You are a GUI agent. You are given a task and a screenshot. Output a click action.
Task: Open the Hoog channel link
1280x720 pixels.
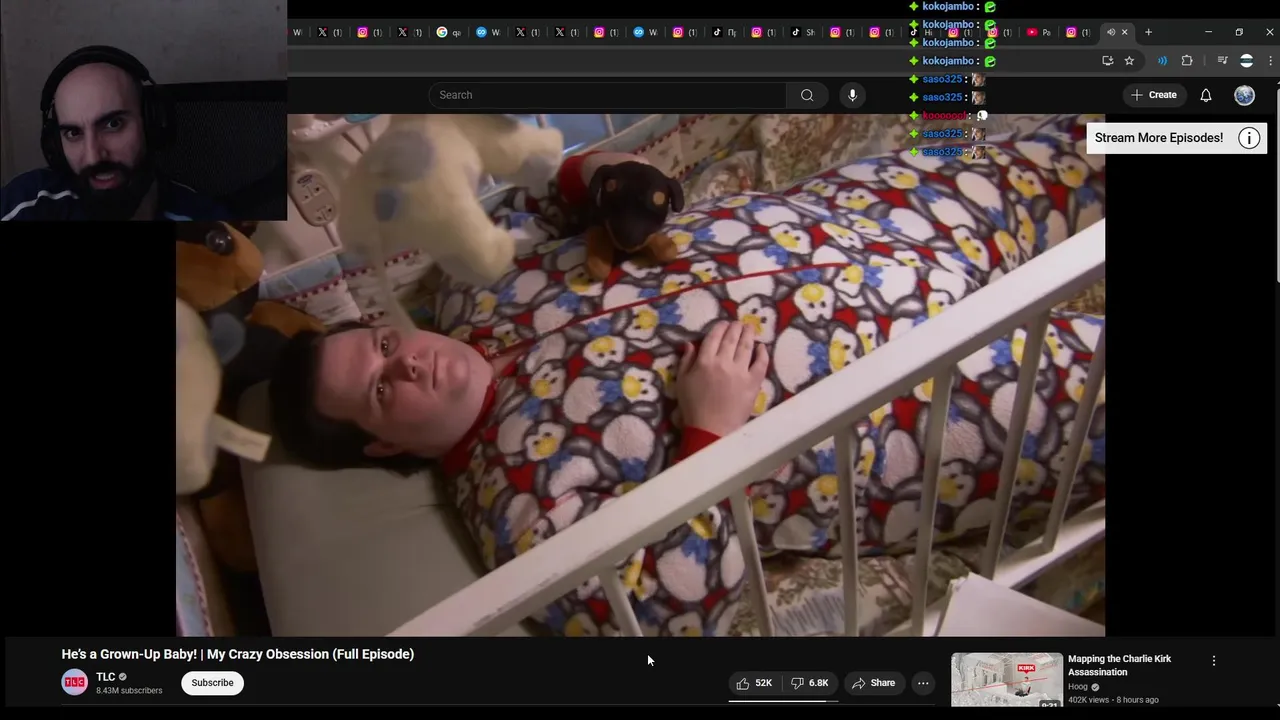pyautogui.click(x=1077, y=687)
